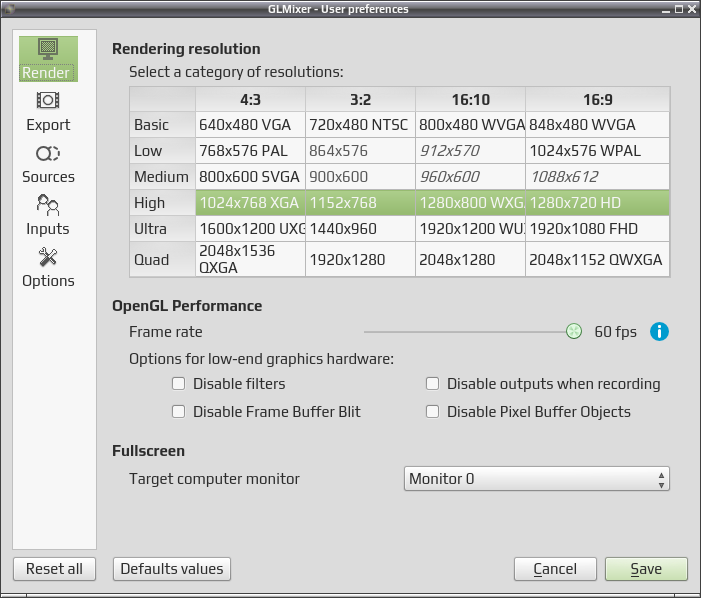Click the 1088x612 cell
The width and height of the screenshot is (701, 598).
click(x=597, y=177)
